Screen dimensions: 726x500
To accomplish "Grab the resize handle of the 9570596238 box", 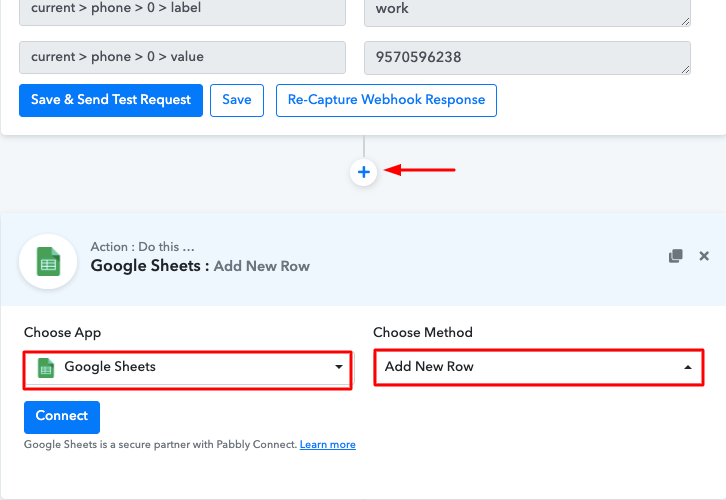I will [685, 69].
